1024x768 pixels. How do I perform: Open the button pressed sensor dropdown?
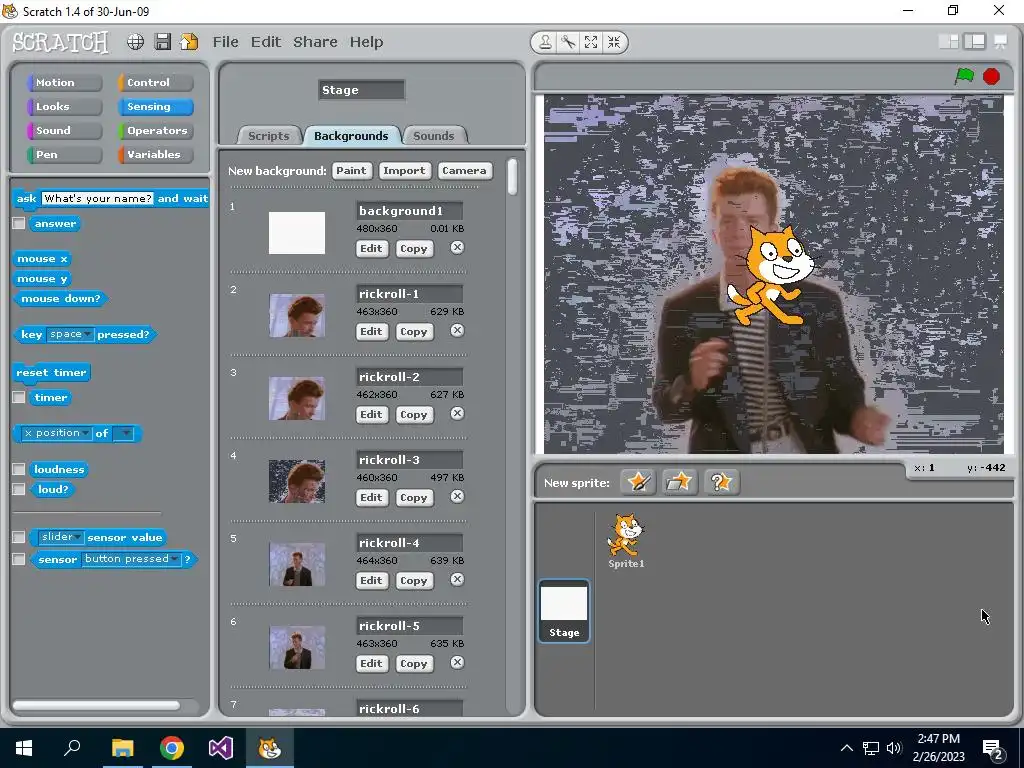click(x=131, y=559)
